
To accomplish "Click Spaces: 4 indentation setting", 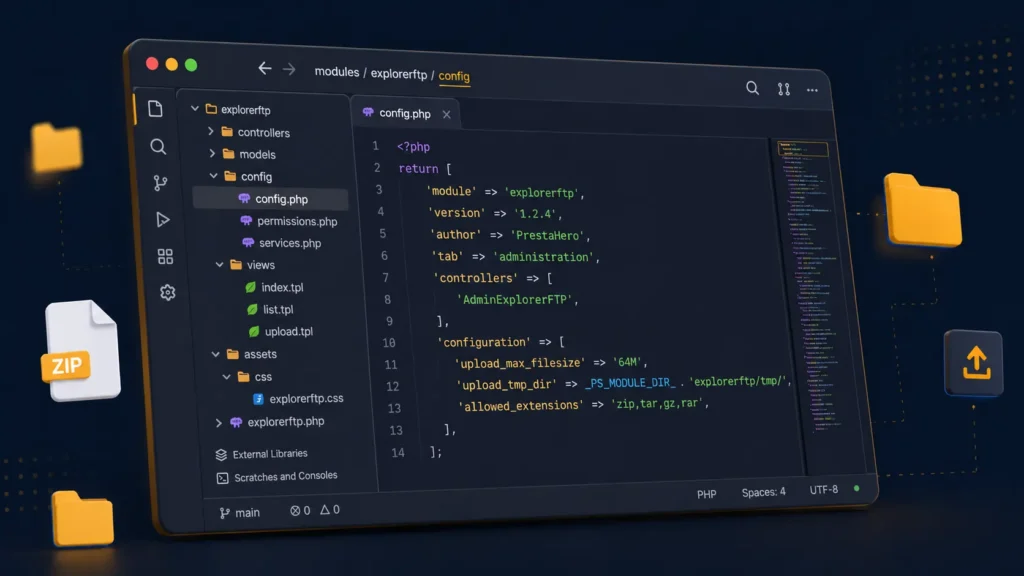I will [x=763, y=492].
